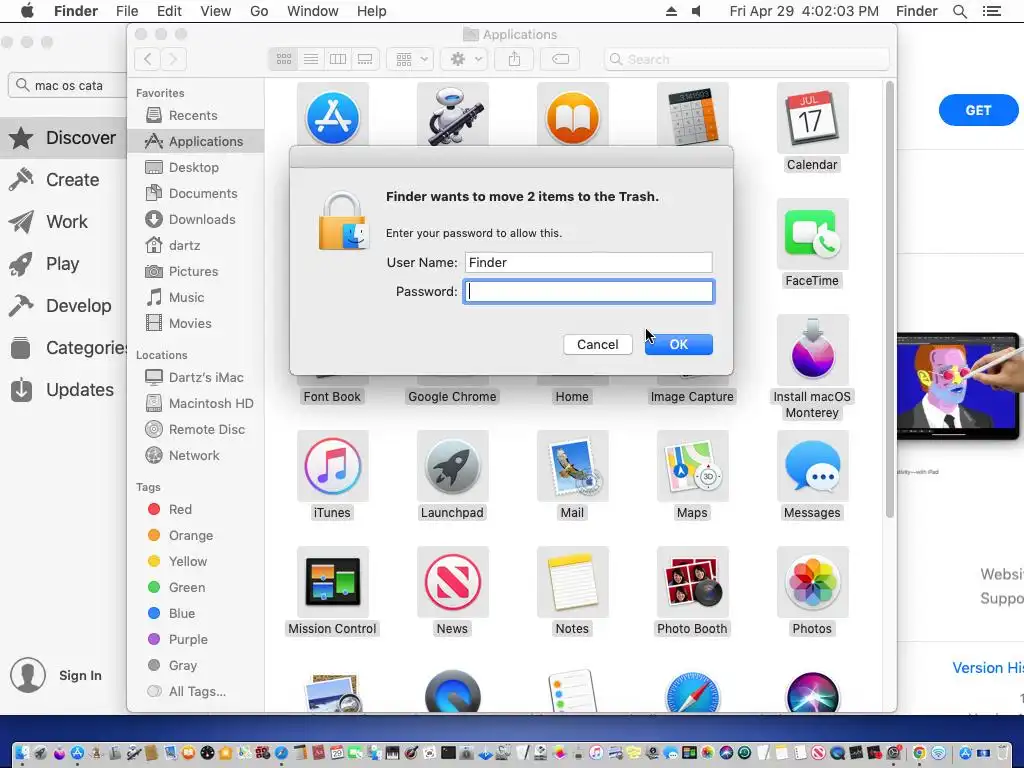Go forward in Finder window
This screenshot has height=768, width=1024.
point(173,59)
